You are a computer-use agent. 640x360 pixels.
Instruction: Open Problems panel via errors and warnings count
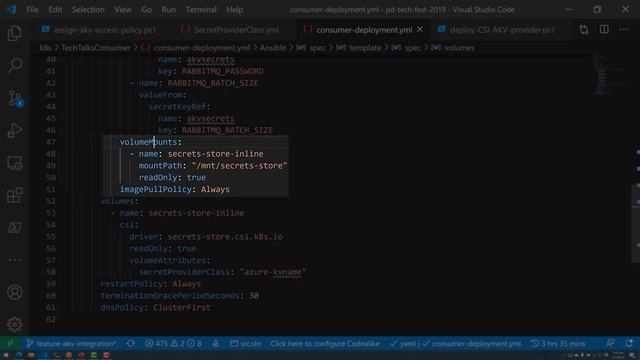click(x=173, y=344)
